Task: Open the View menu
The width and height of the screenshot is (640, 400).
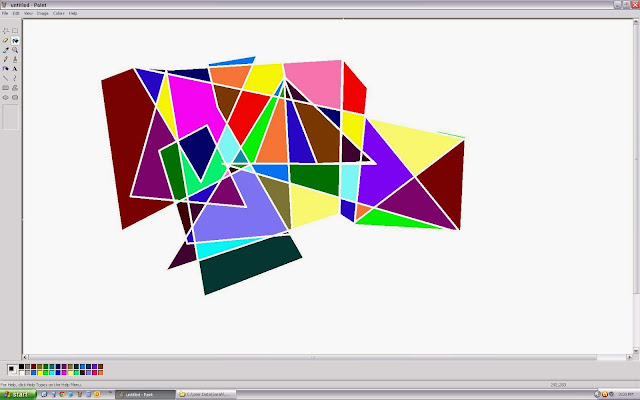Action: [x=28, y=13]
